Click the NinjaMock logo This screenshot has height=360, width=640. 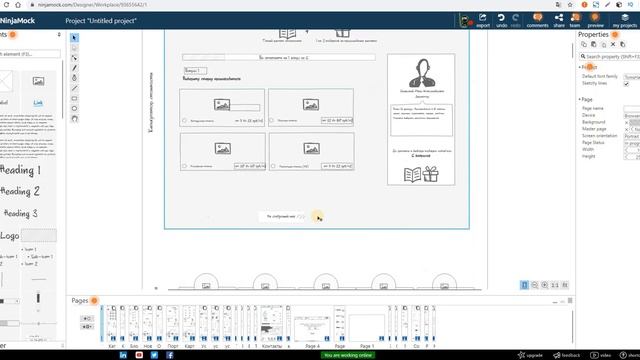[18, 20]
